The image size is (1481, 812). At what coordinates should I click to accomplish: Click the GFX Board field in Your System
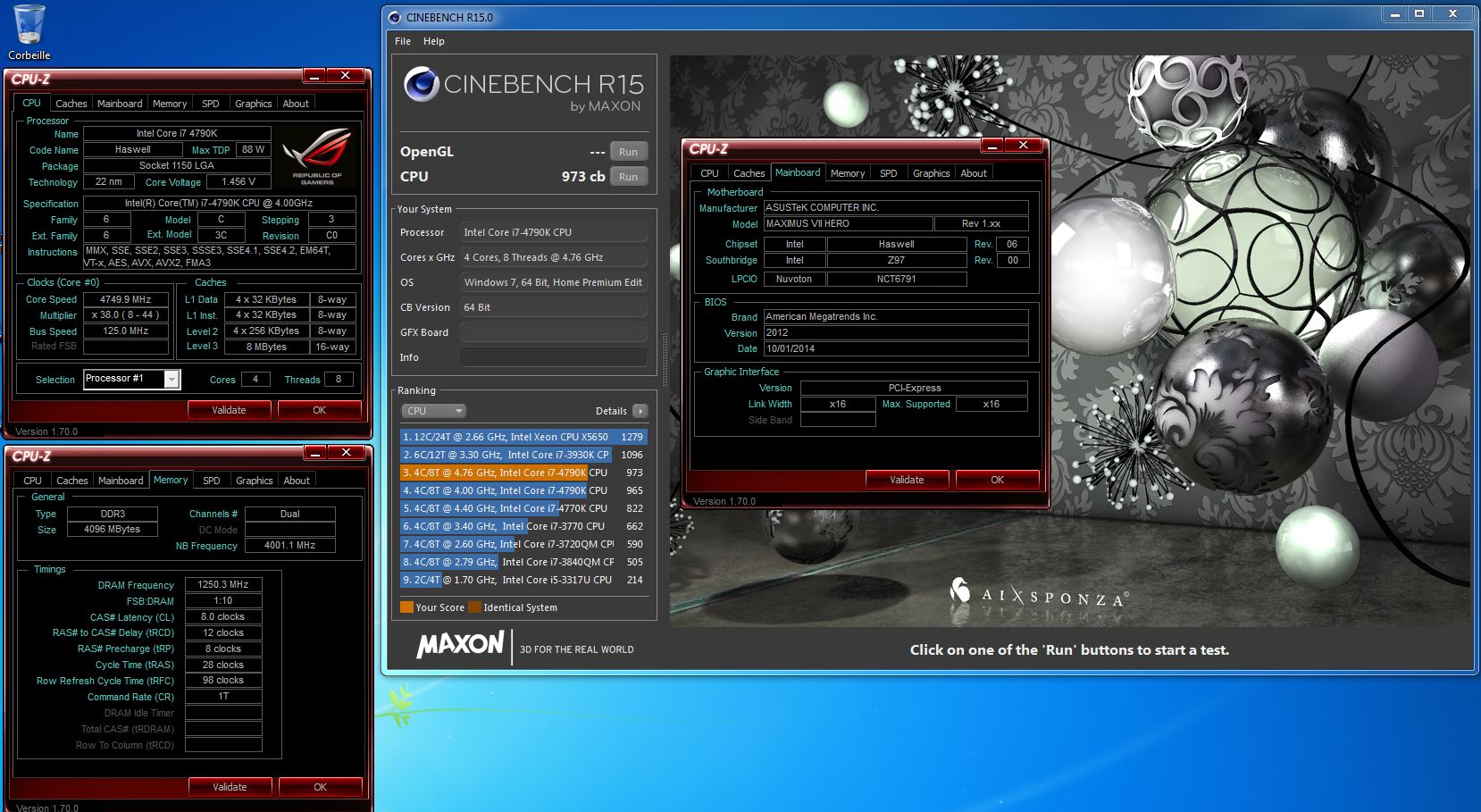(x=554, y=332)
